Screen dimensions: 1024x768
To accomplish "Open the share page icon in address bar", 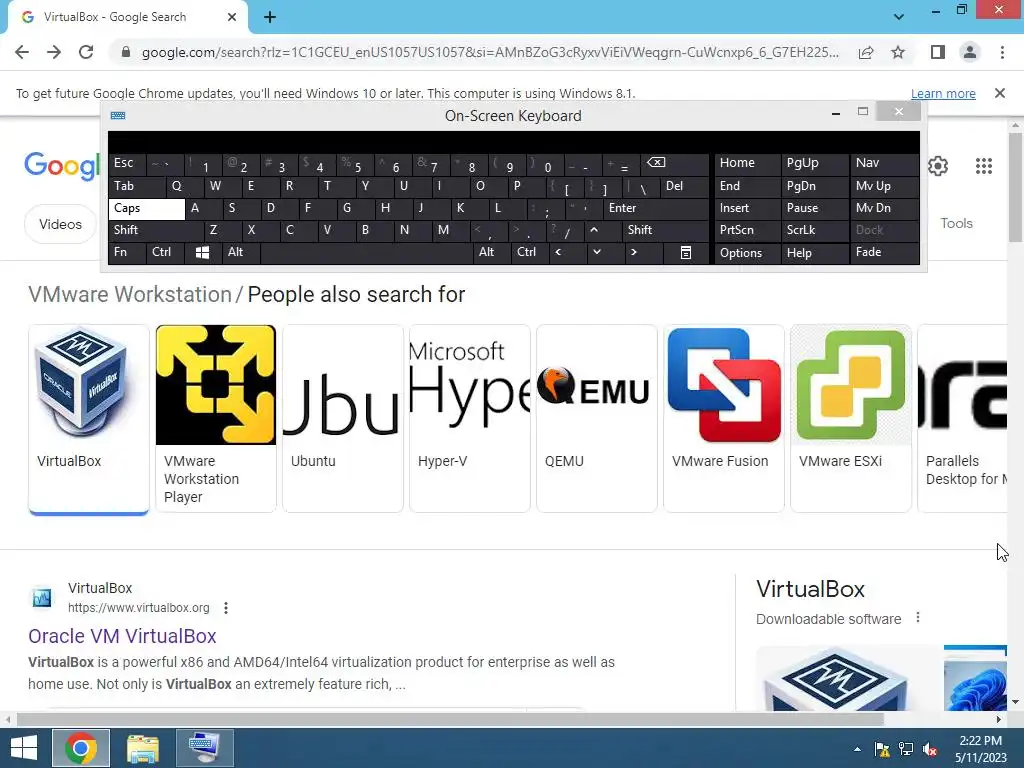I will click(866, 52).
